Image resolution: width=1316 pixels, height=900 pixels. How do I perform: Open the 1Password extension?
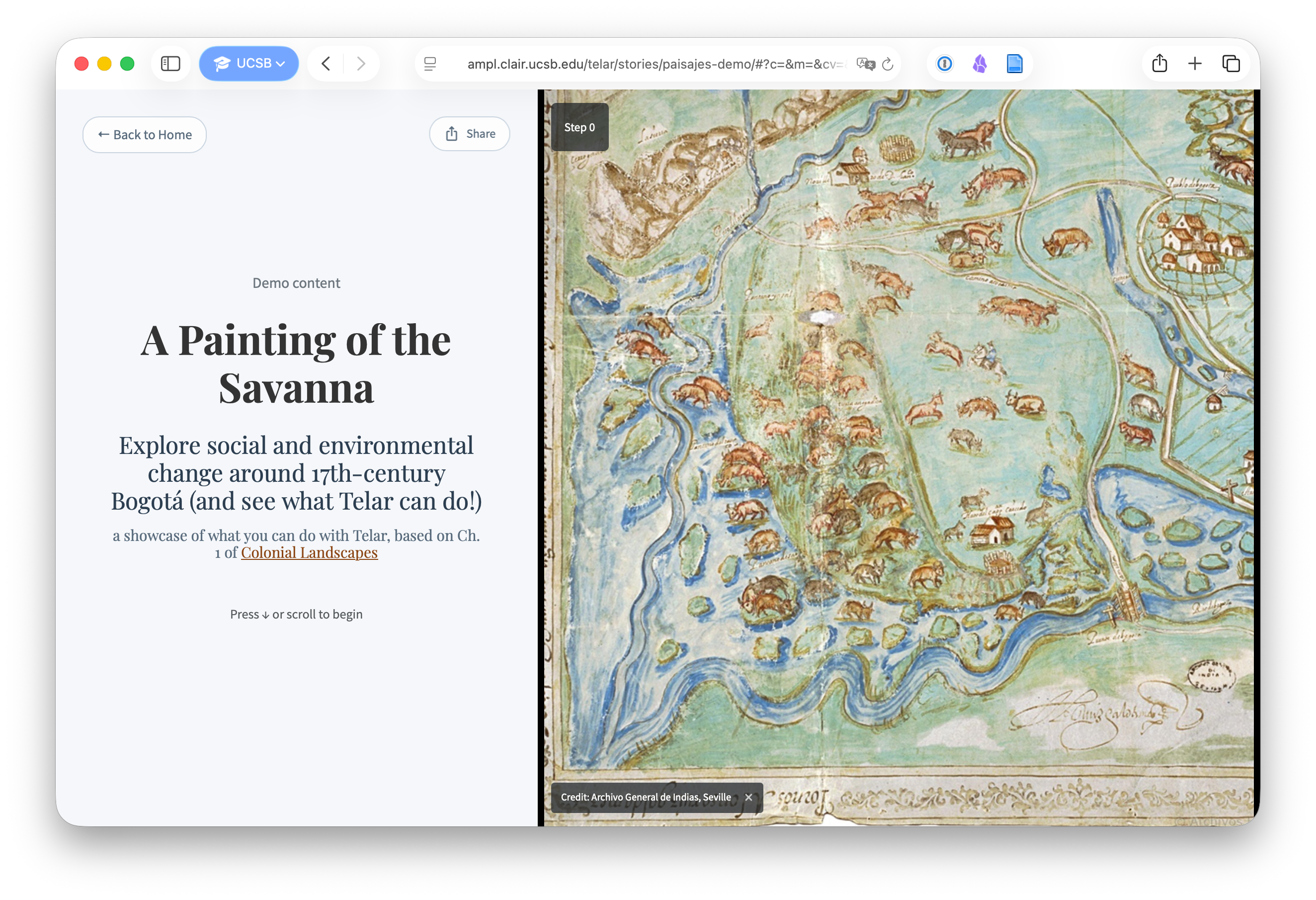(x=945, y=64)
